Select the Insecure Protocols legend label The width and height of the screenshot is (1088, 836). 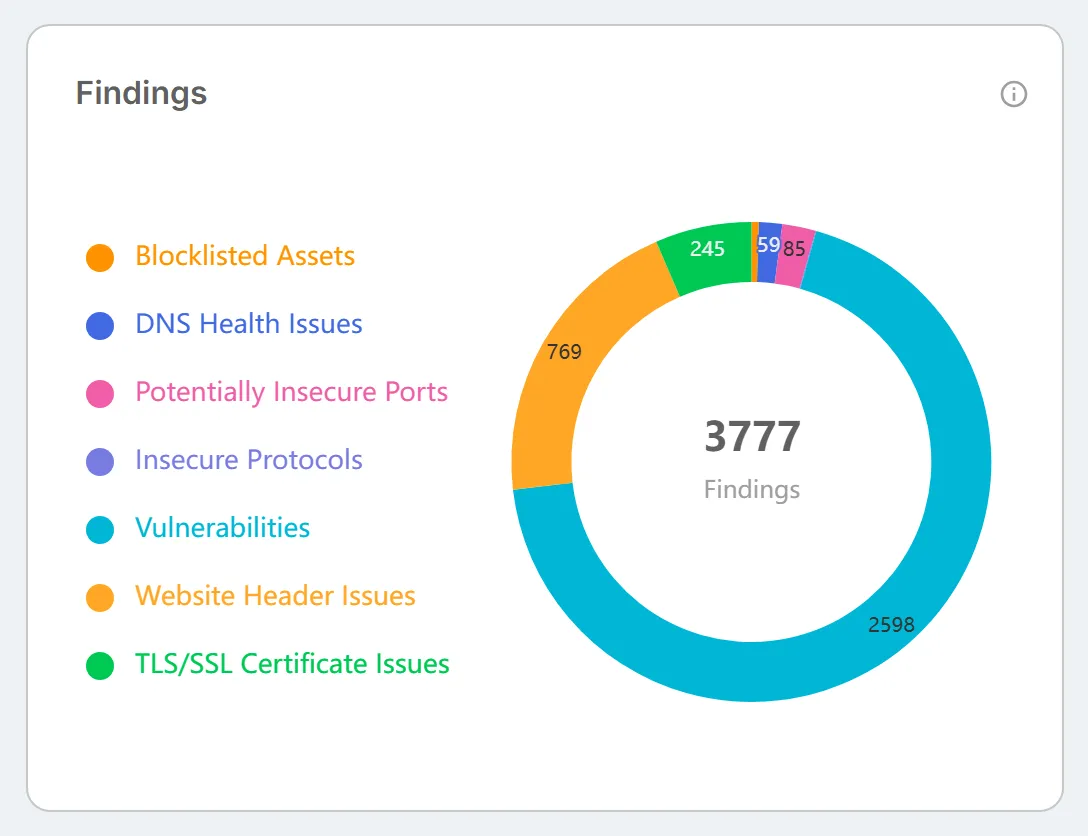[248, 460]
